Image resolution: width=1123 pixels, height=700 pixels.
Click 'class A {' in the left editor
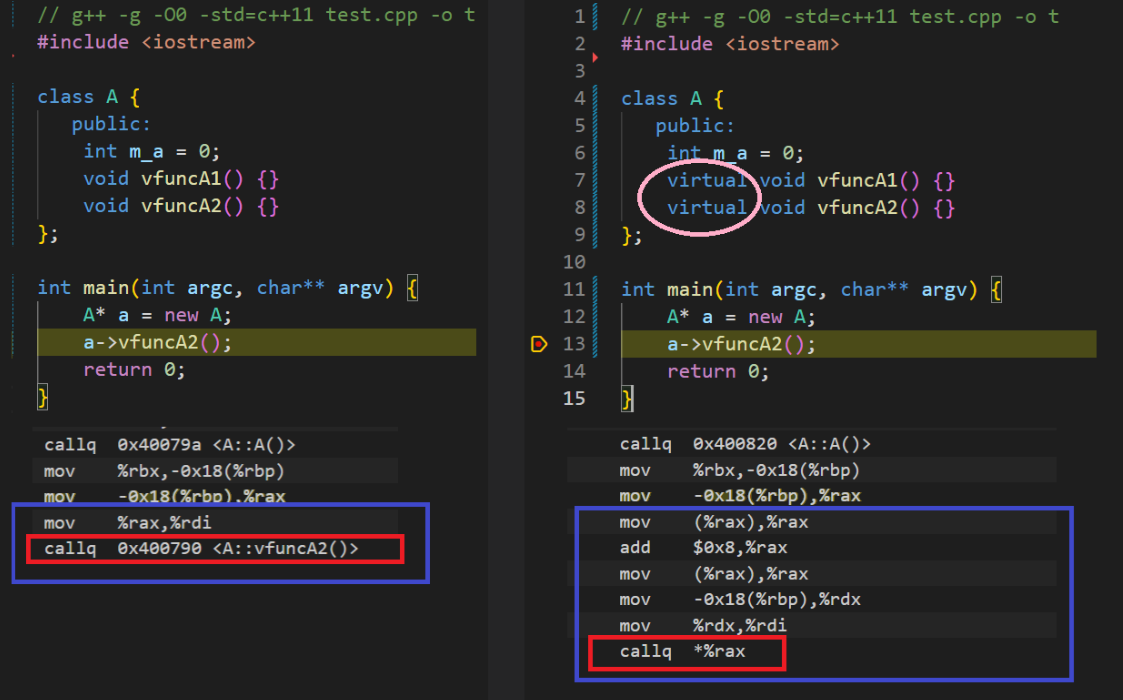point(88,97)
